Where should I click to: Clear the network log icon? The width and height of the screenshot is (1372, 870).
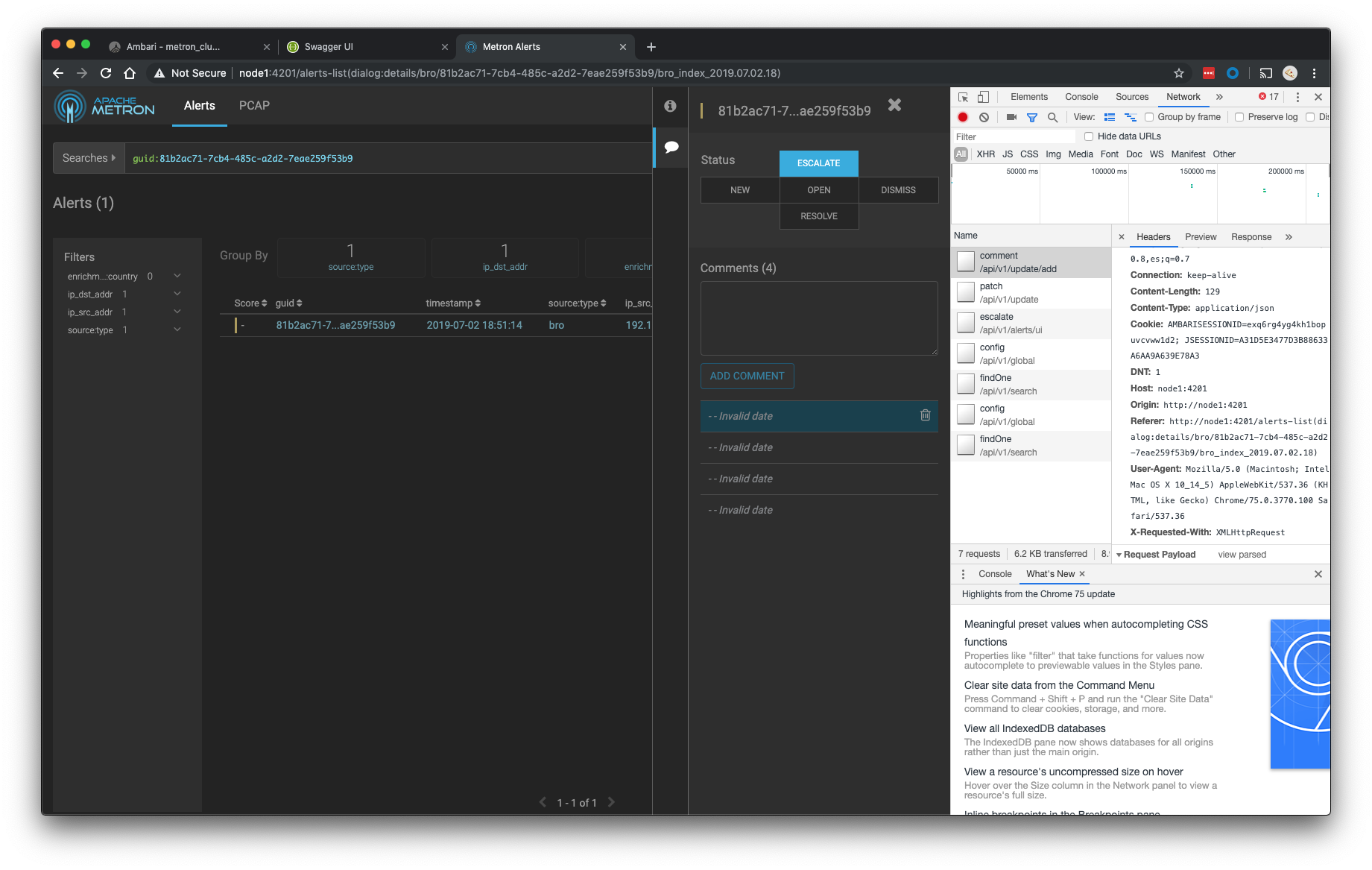984,117
